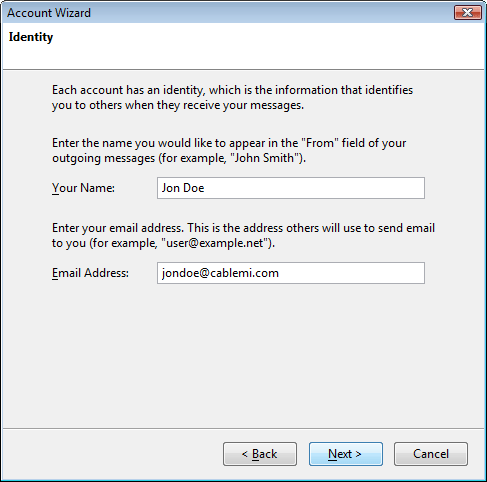Click the bold Identity heading
487x482 pixels.
(x=31, y=37)
